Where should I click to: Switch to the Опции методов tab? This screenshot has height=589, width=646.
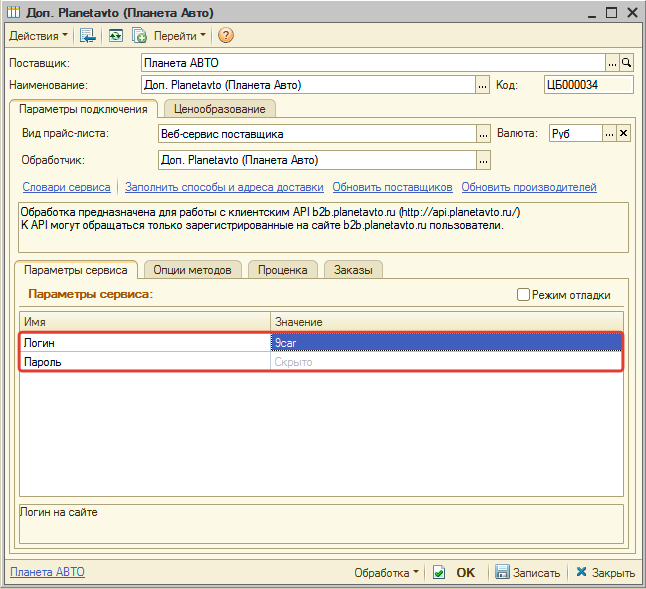click(x=192, y=270)
